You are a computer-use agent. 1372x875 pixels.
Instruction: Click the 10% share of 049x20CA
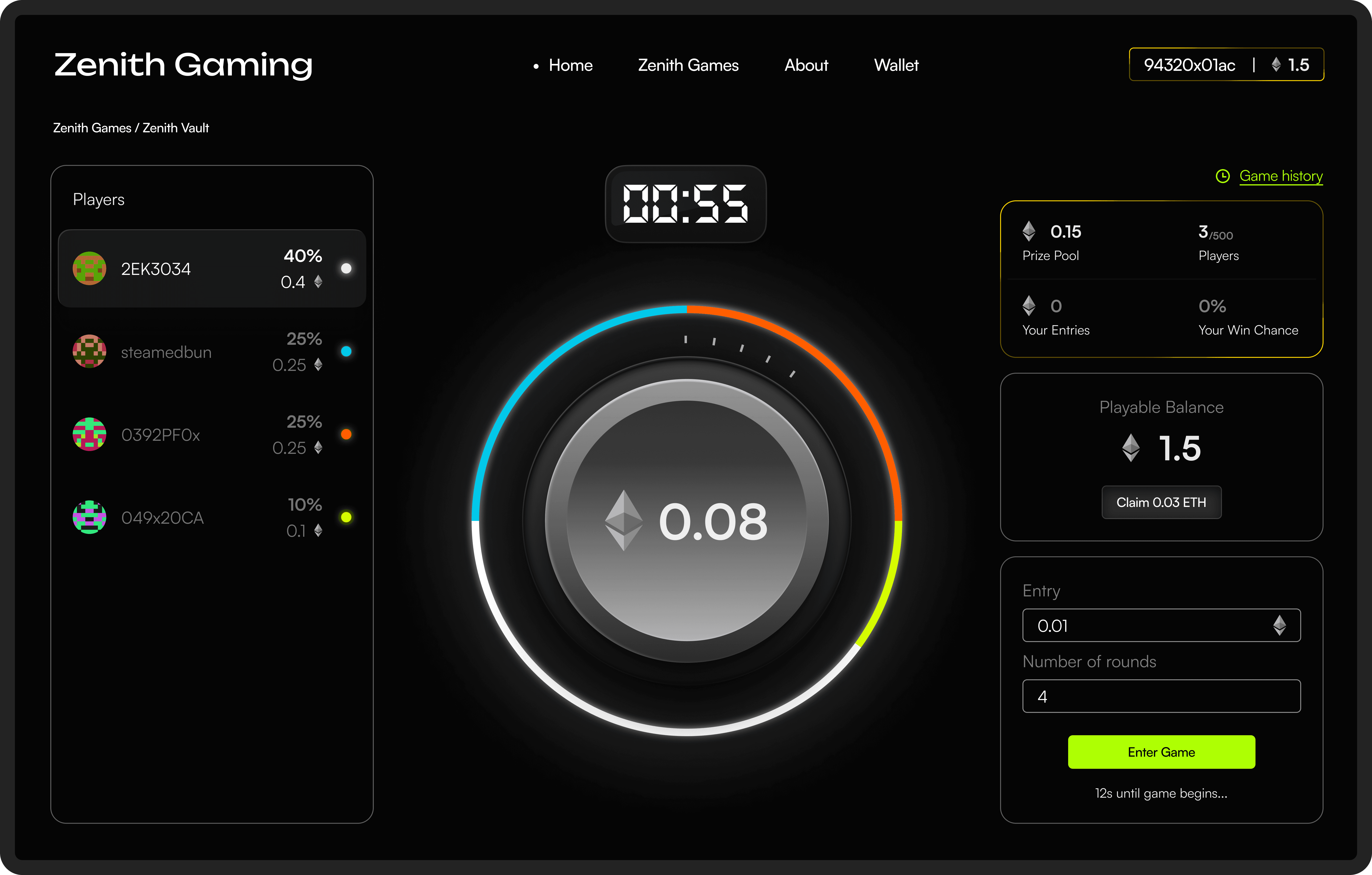[x=305, y=505]
